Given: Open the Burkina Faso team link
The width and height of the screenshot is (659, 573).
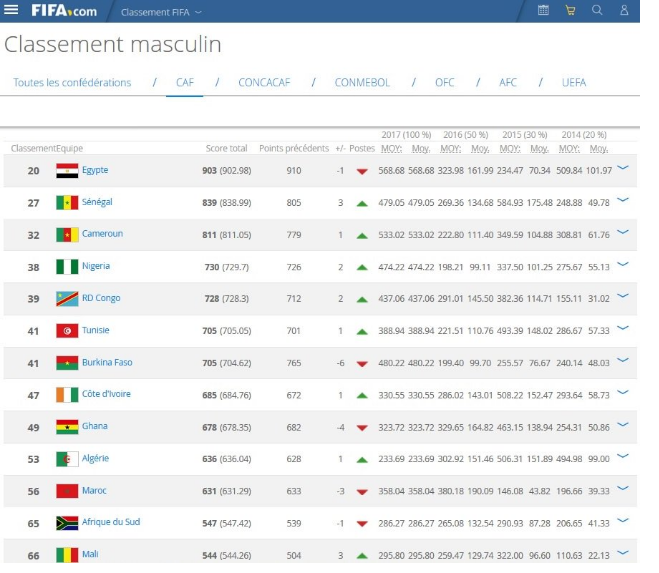Looking at the screenshot, I should click(x=107, y=362).
